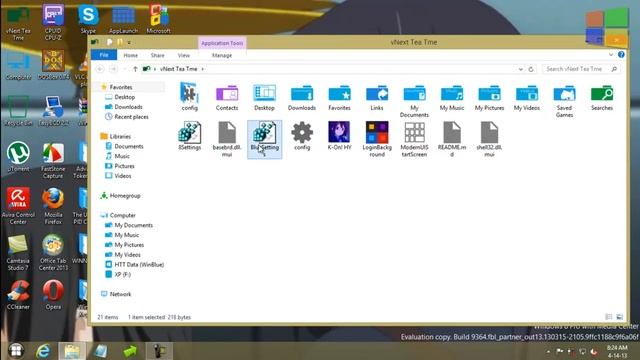
Task: Open the Downloads folder in file list
Action: [x=302, y=97]
